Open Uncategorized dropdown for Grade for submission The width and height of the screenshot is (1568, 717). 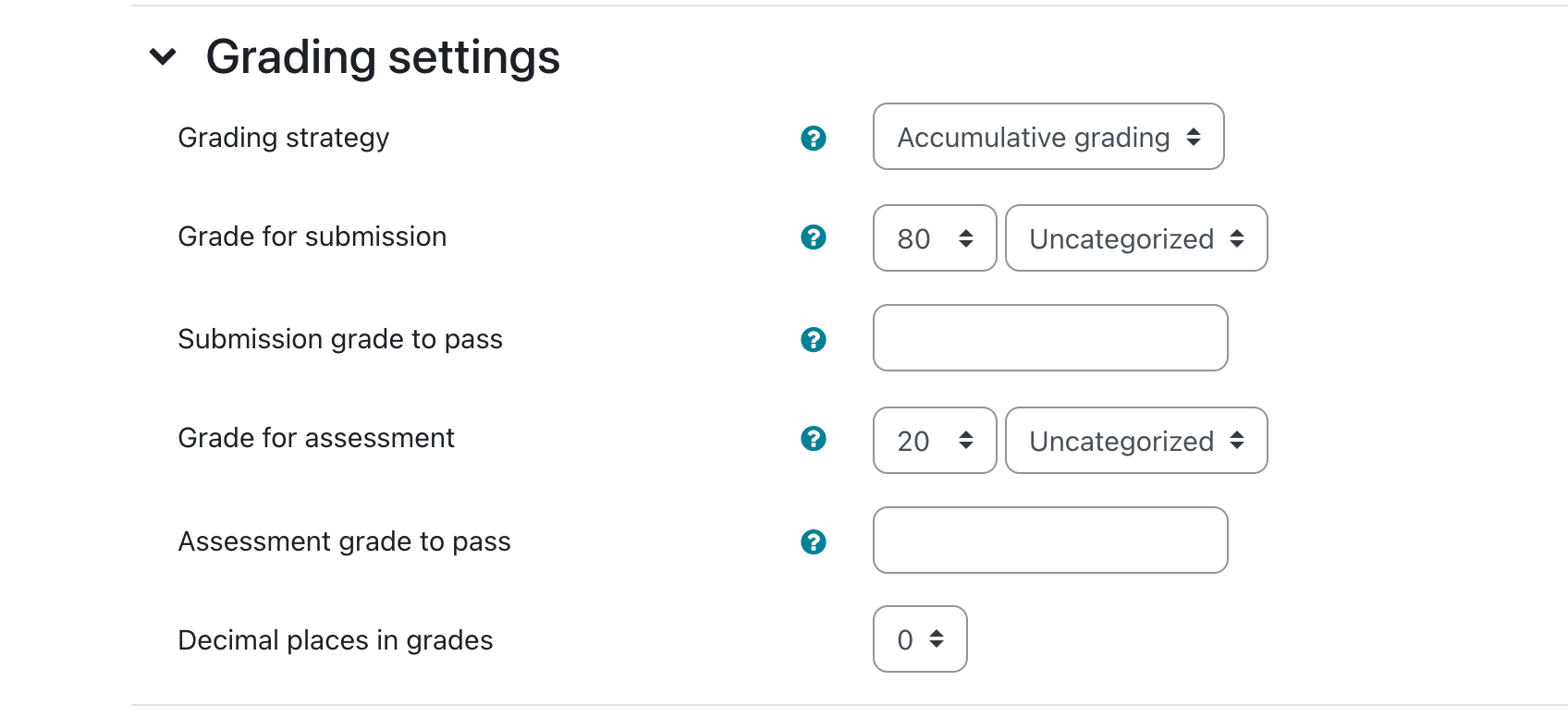(1136, 238)
